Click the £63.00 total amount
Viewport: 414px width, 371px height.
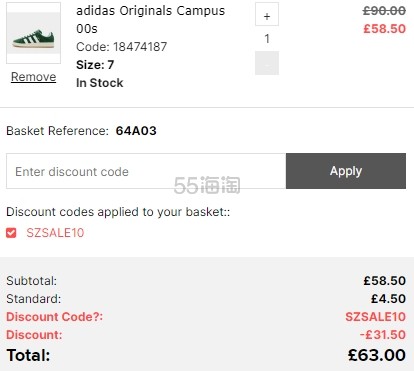coord(377,355)
